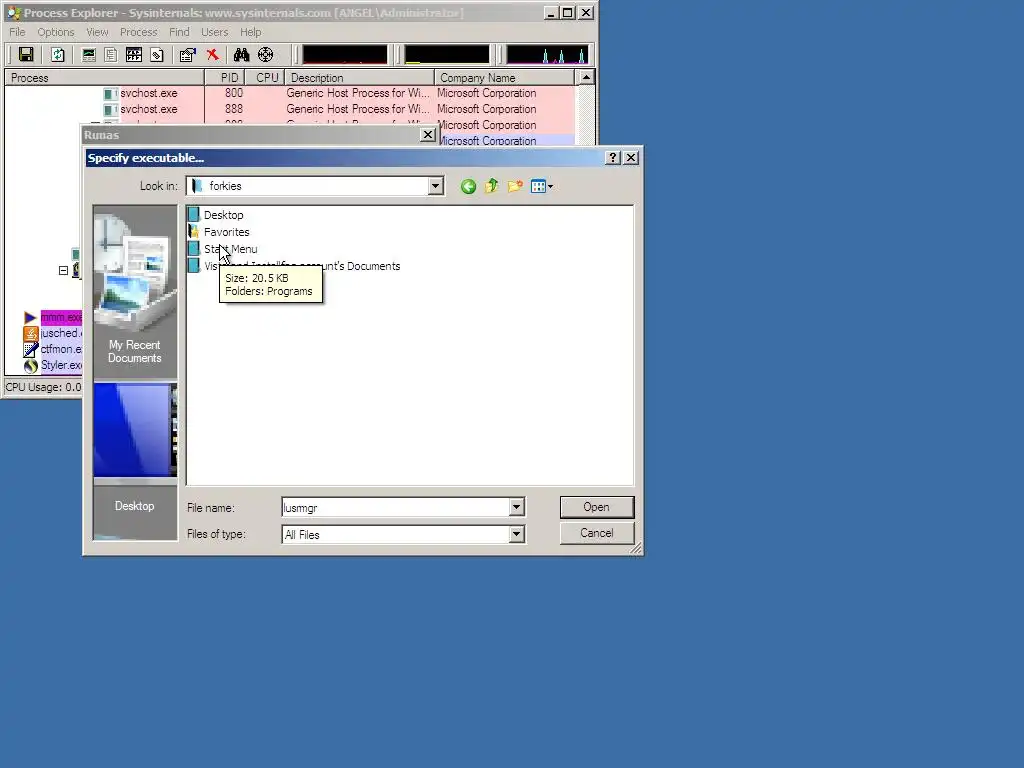Click the Process column header
The width and height of the screenshot is (1024, 768).
pyautogui.click(x=104, y=78)
